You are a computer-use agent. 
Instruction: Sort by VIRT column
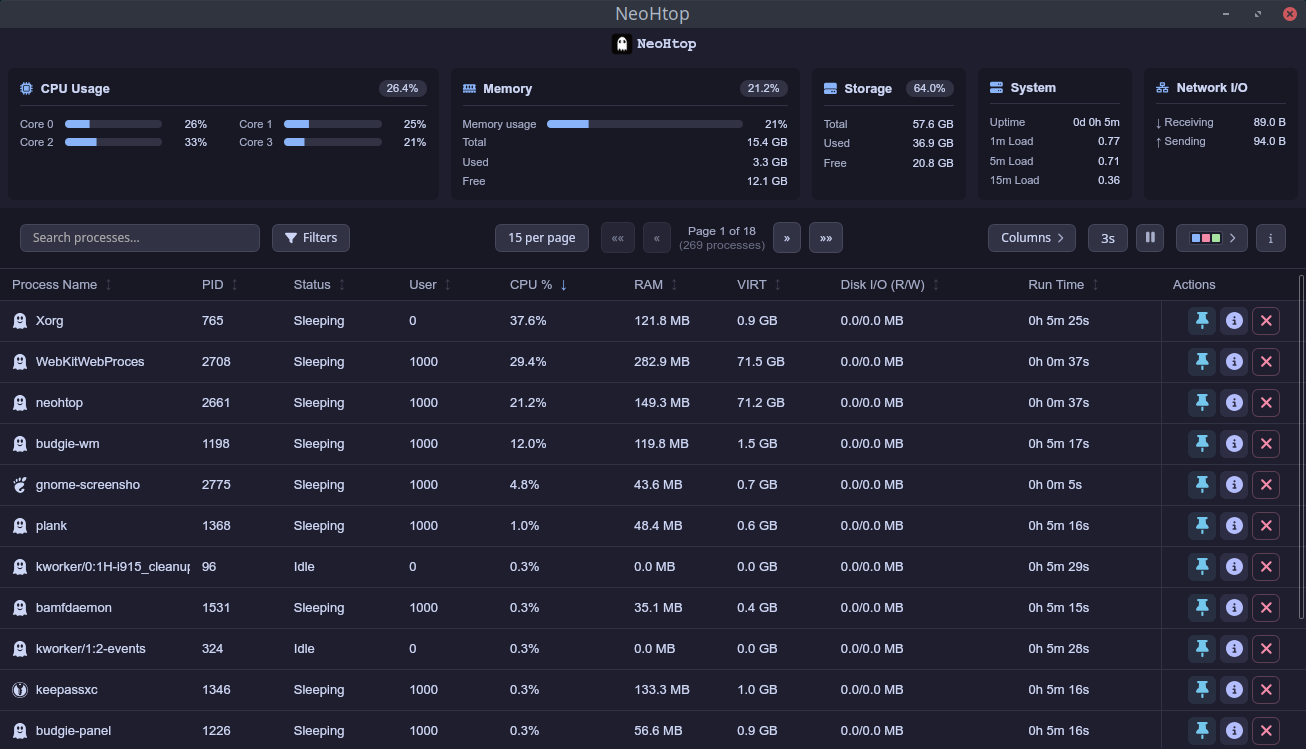pos(759,285)
